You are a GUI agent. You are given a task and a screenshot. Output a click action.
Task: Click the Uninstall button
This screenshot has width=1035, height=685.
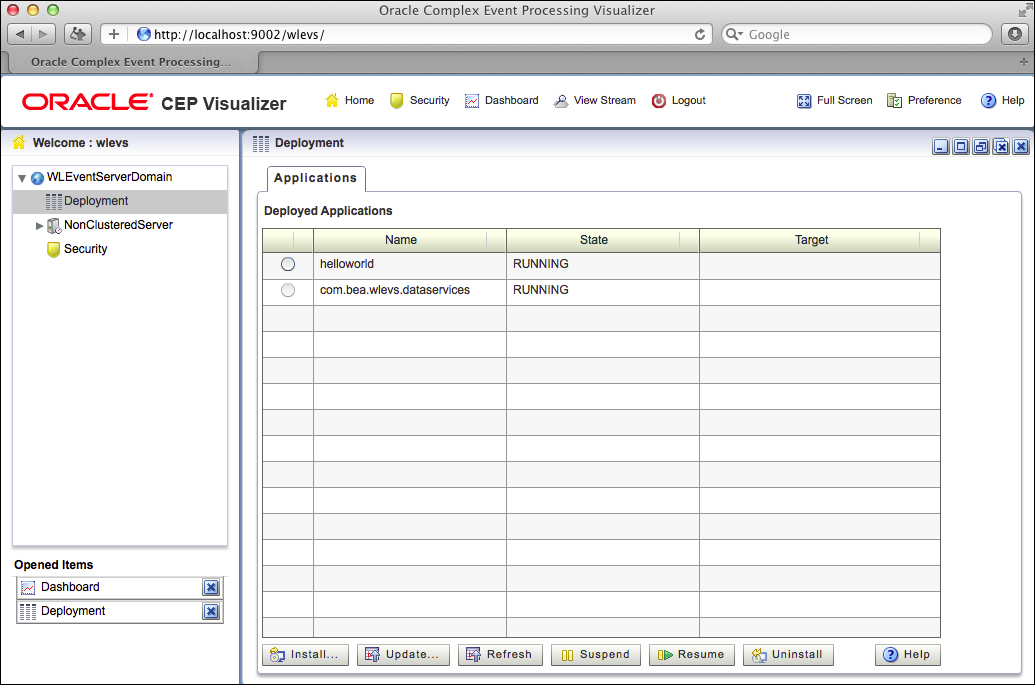788,655
